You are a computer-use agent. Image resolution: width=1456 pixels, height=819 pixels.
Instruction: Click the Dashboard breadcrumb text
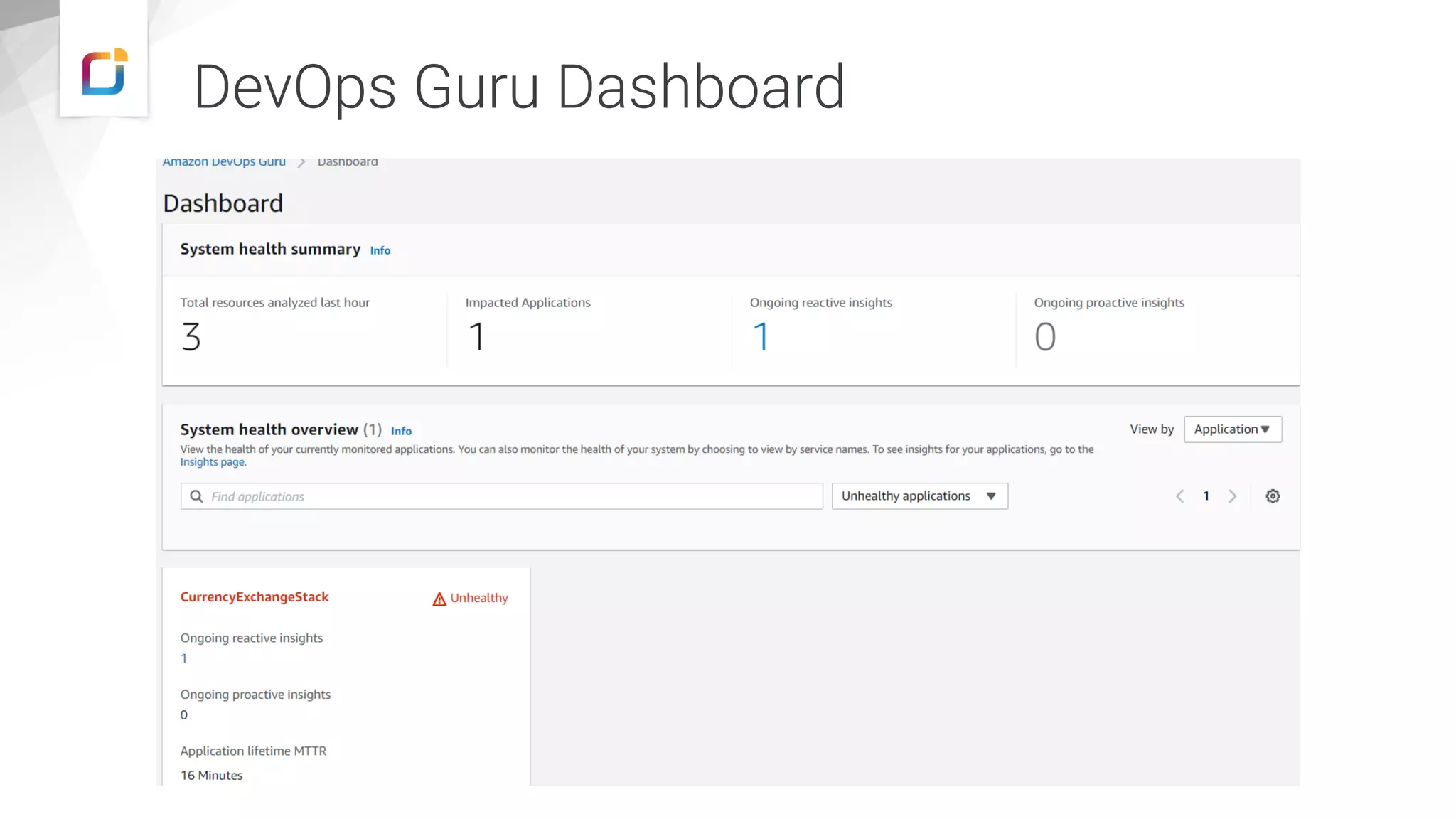(348, 162)
